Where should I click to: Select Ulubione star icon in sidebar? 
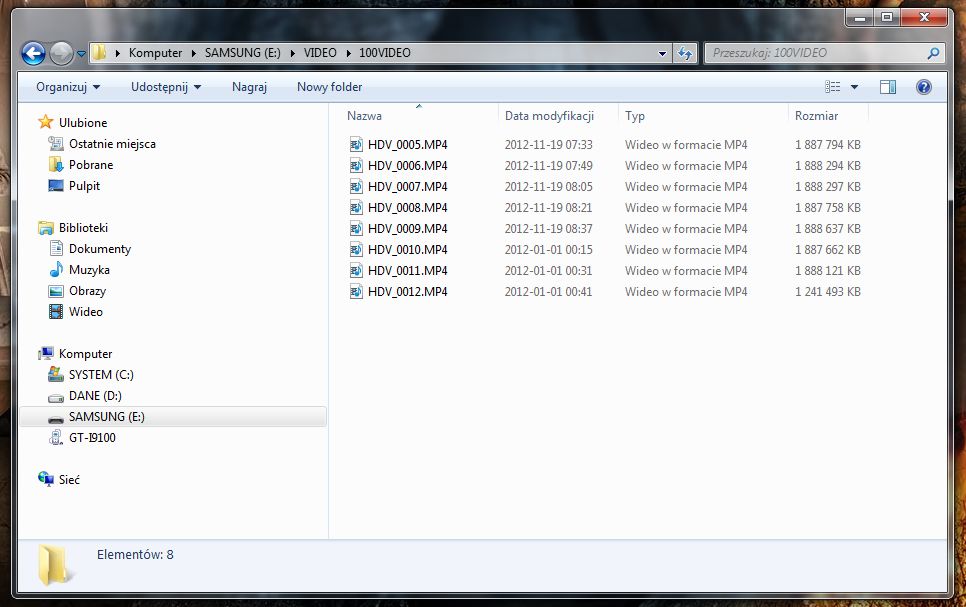pos(46,122)
